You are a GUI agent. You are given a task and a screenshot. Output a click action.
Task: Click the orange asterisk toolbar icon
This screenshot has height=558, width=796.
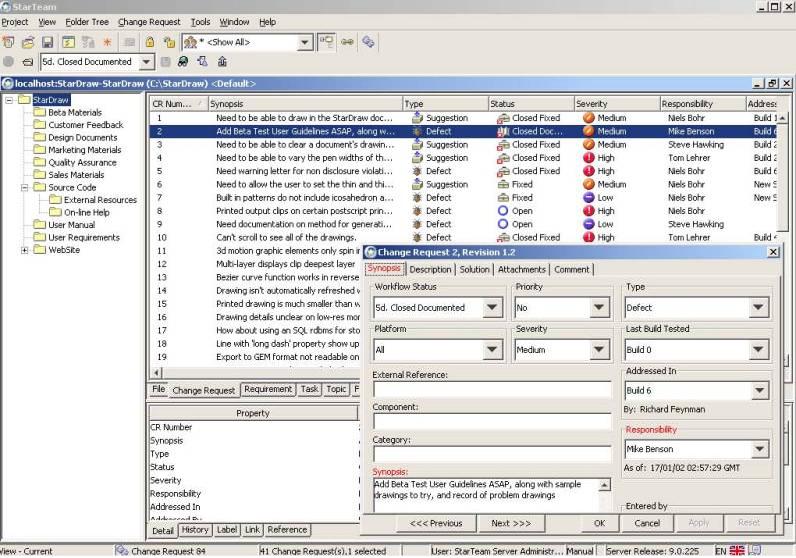coord(107,42)
